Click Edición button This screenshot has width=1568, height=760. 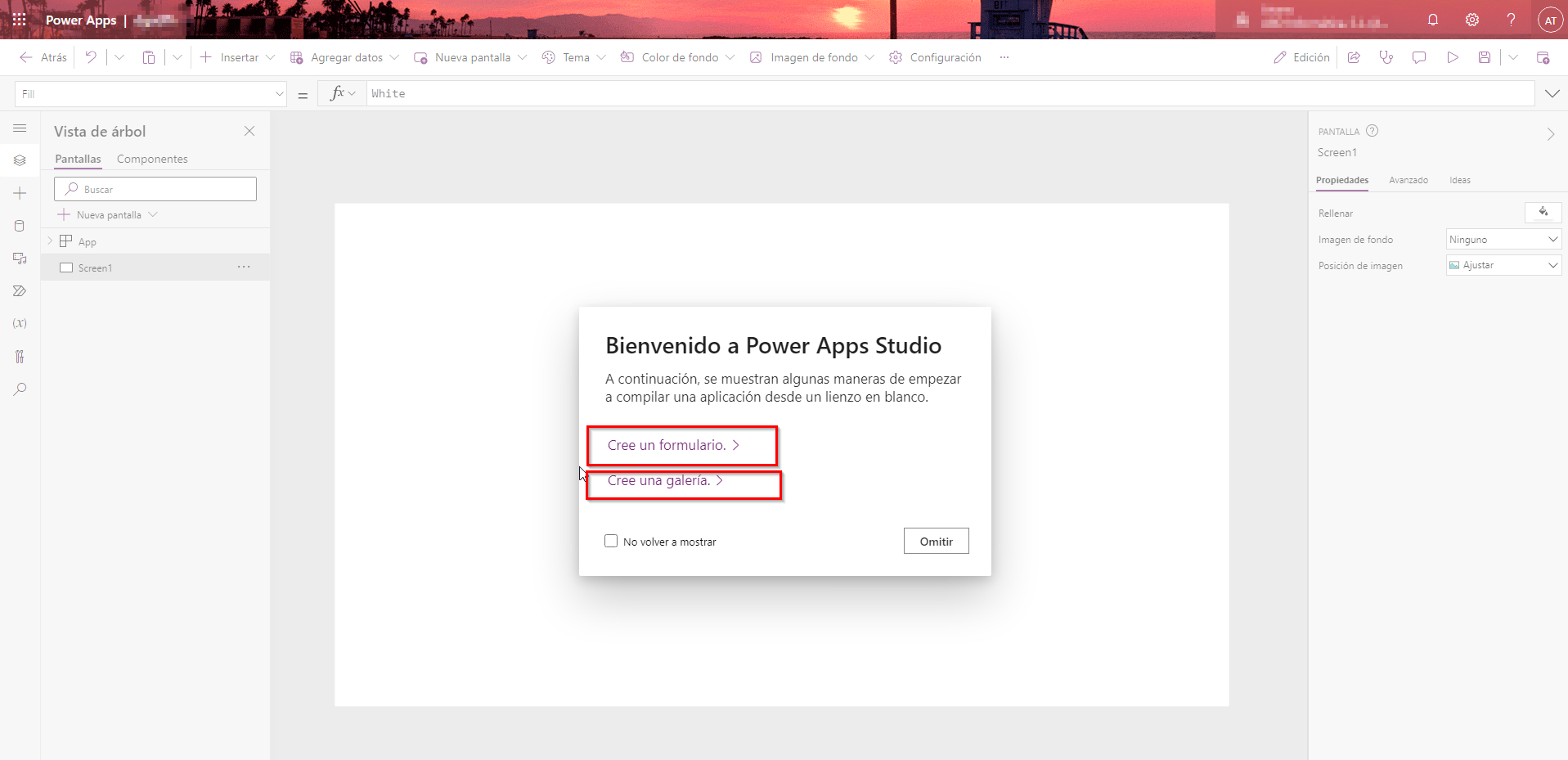coord(1301,57)
